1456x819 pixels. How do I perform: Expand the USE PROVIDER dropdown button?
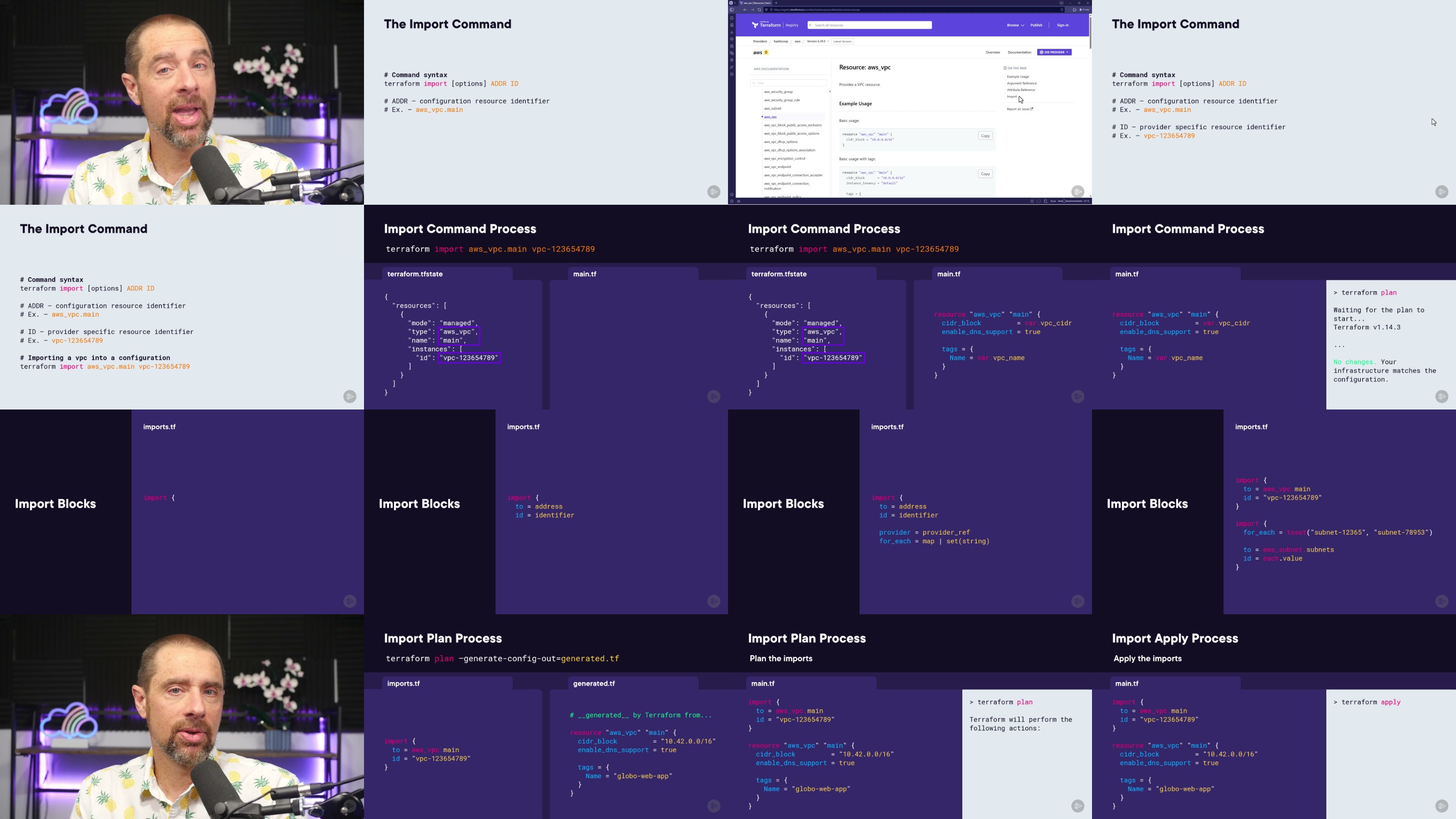[1055, 52]
